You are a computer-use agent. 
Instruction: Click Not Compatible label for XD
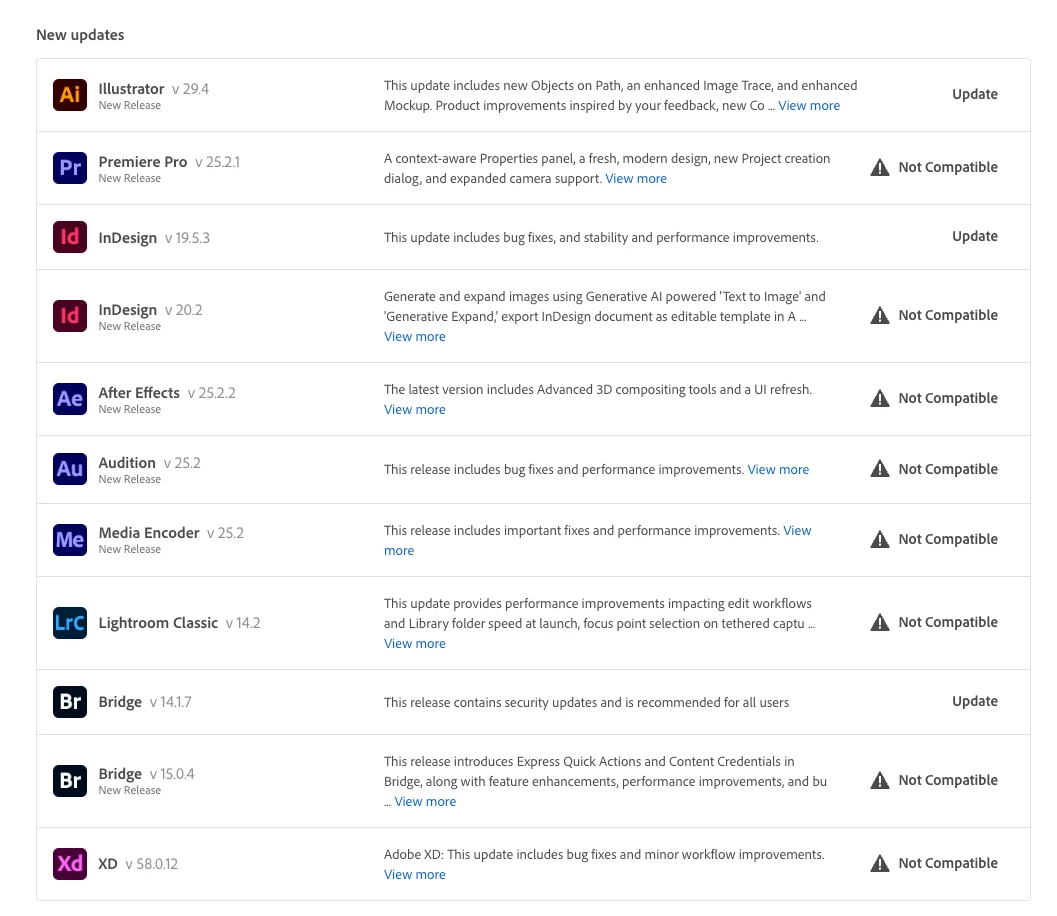click(948, 863)
